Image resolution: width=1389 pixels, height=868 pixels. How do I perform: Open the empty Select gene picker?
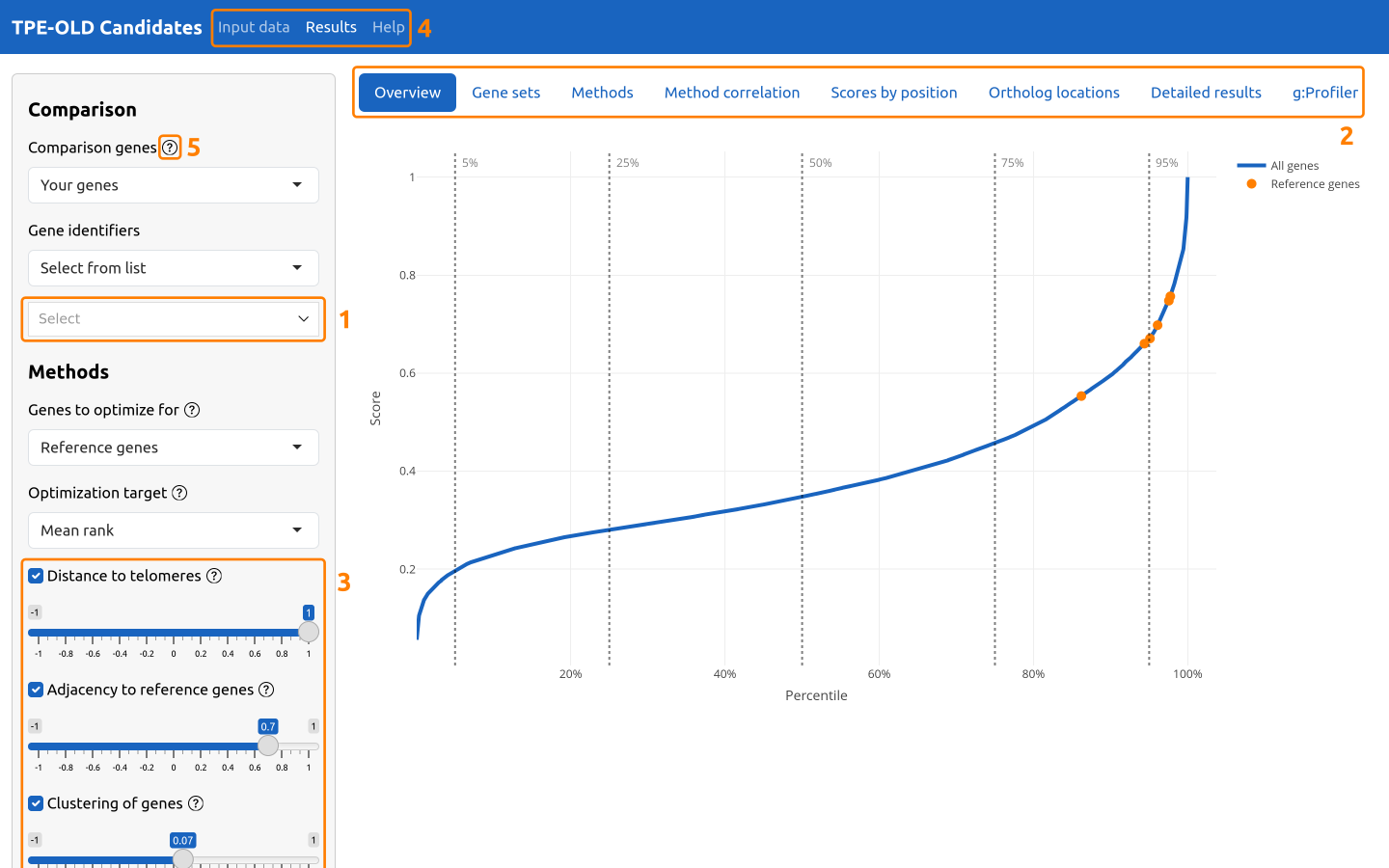click(173, 318)
